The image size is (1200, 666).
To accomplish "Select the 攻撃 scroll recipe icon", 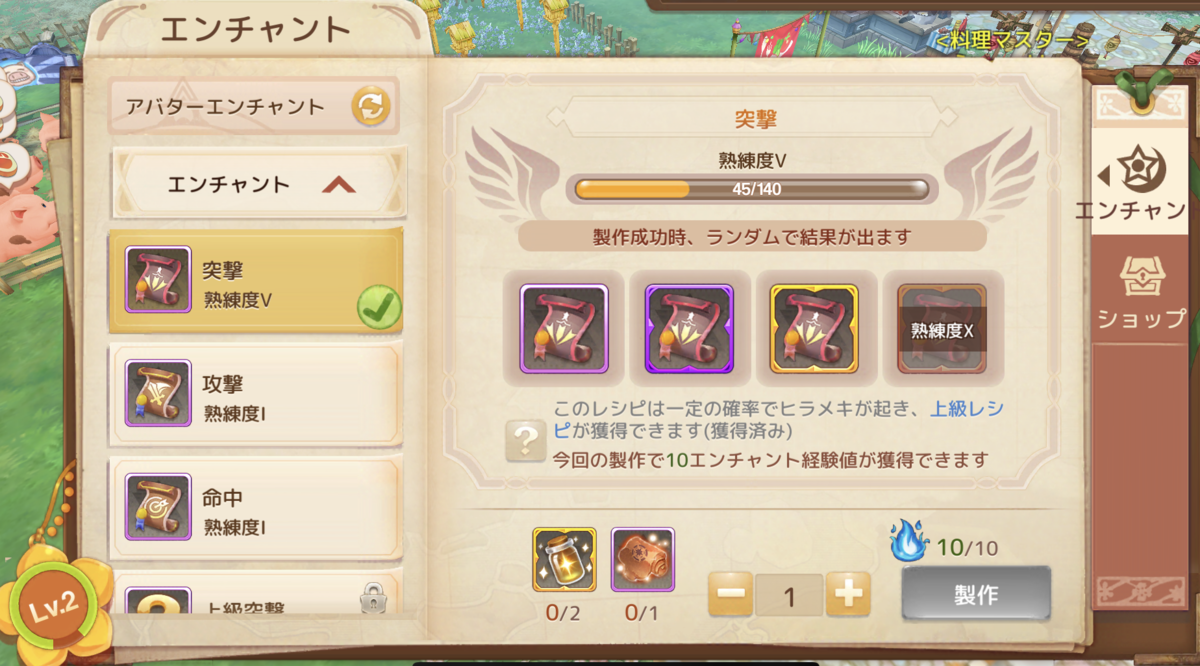I will (158, 394).
